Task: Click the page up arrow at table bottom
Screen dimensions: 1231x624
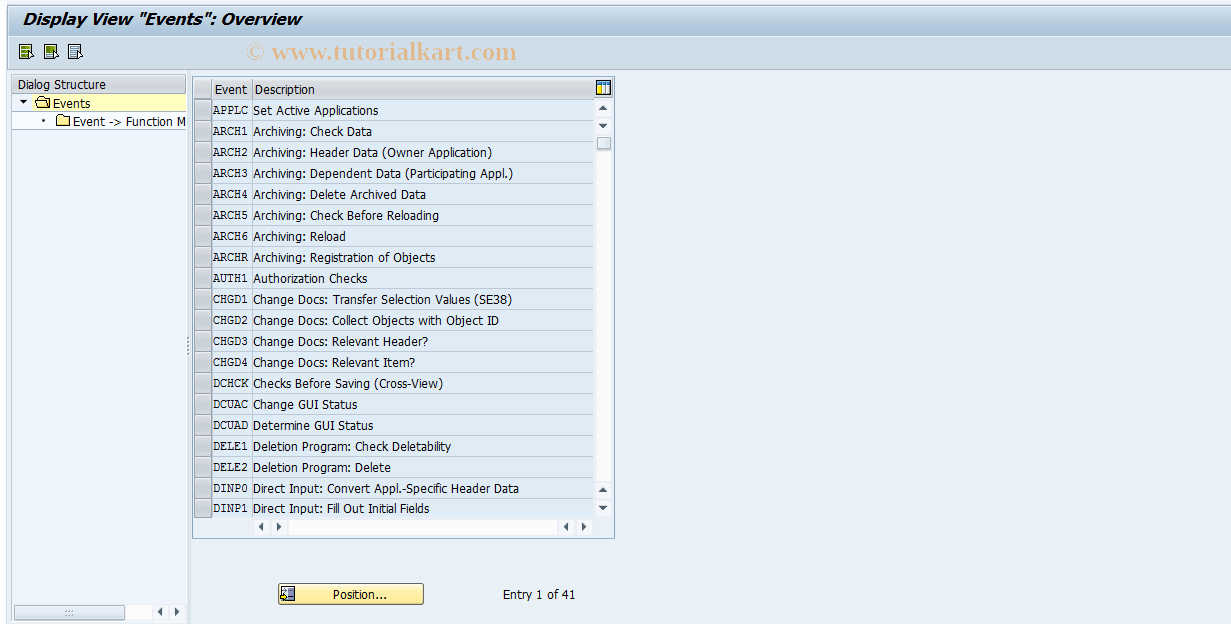Action: click(603, 490)
